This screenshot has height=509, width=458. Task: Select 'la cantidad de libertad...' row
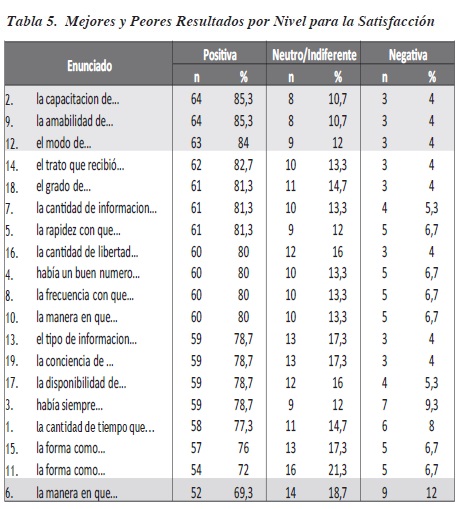(x=229, y=252)
